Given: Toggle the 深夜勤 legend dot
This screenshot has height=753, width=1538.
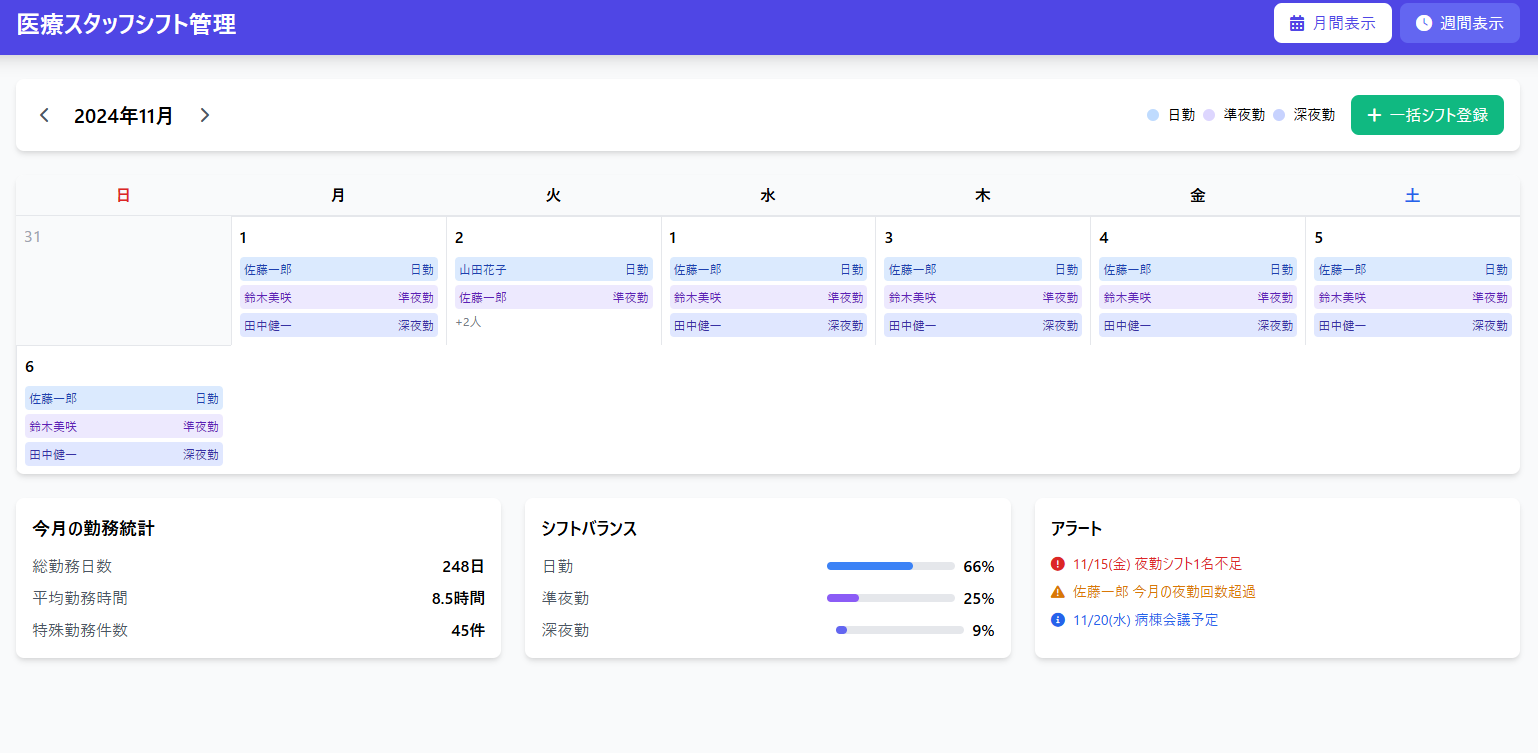Looking at the screenshot, I should tap(1279, 115).
